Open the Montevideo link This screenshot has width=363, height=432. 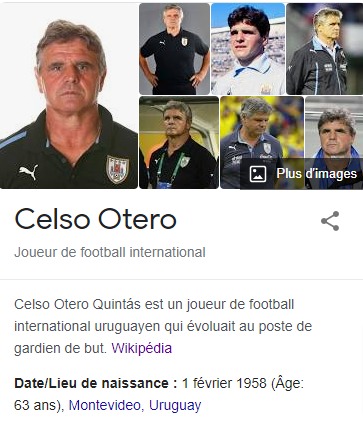105,405
